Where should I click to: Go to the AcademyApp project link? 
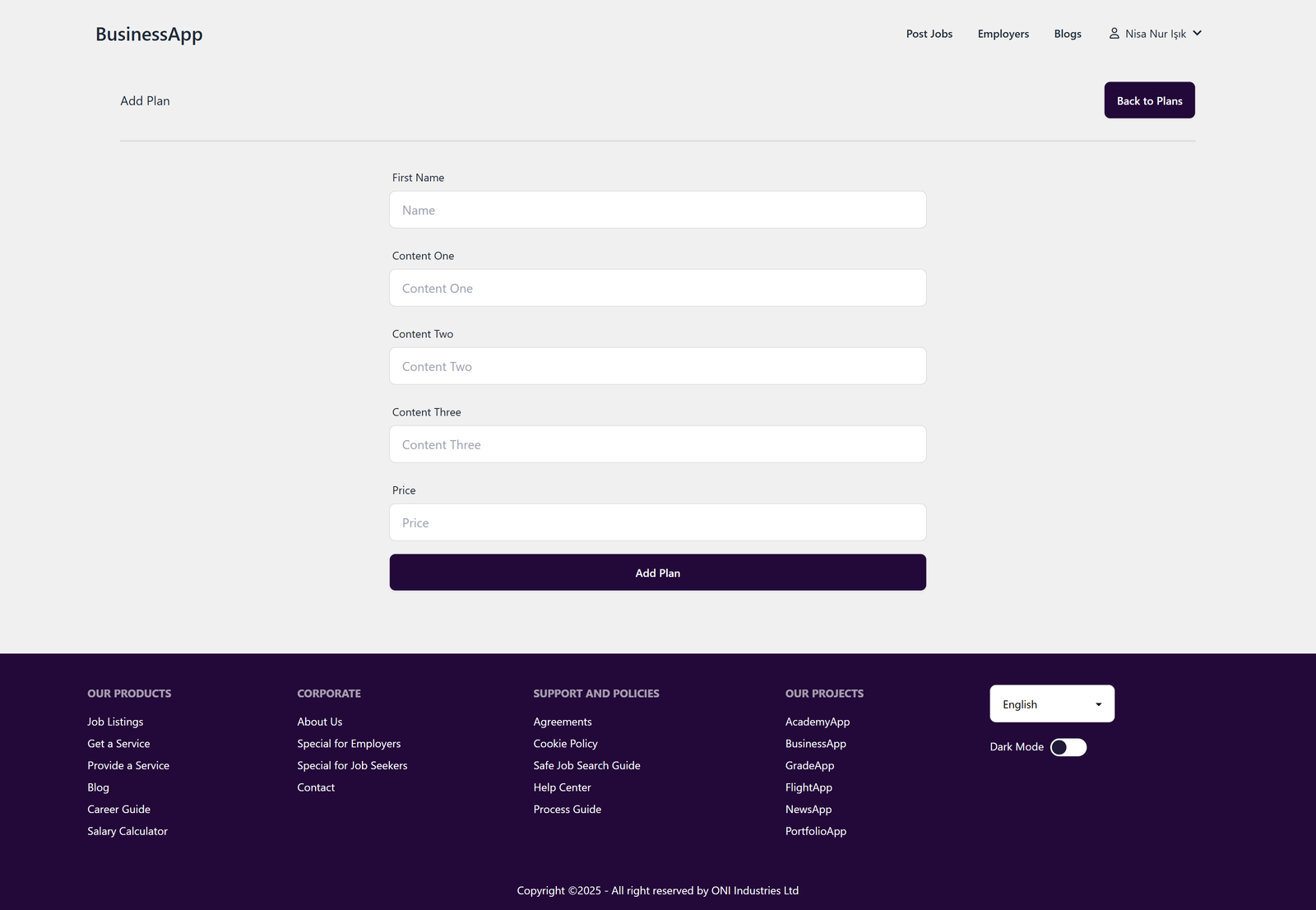point(817,722)
